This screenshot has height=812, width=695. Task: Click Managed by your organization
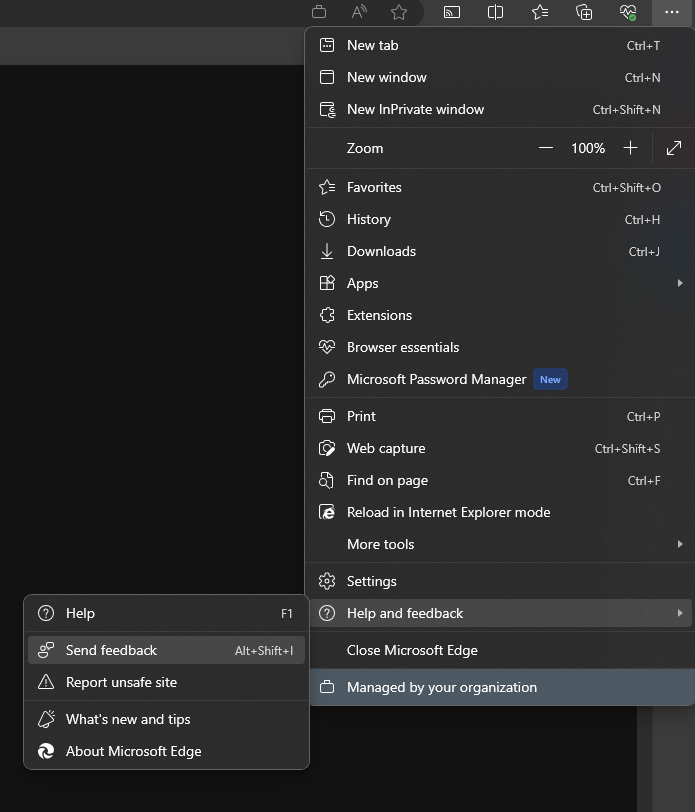click(441, 687)
